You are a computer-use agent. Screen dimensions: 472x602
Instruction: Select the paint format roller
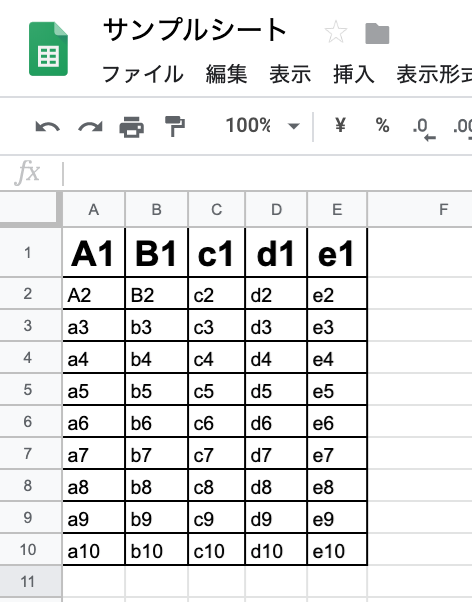(175, 126)
